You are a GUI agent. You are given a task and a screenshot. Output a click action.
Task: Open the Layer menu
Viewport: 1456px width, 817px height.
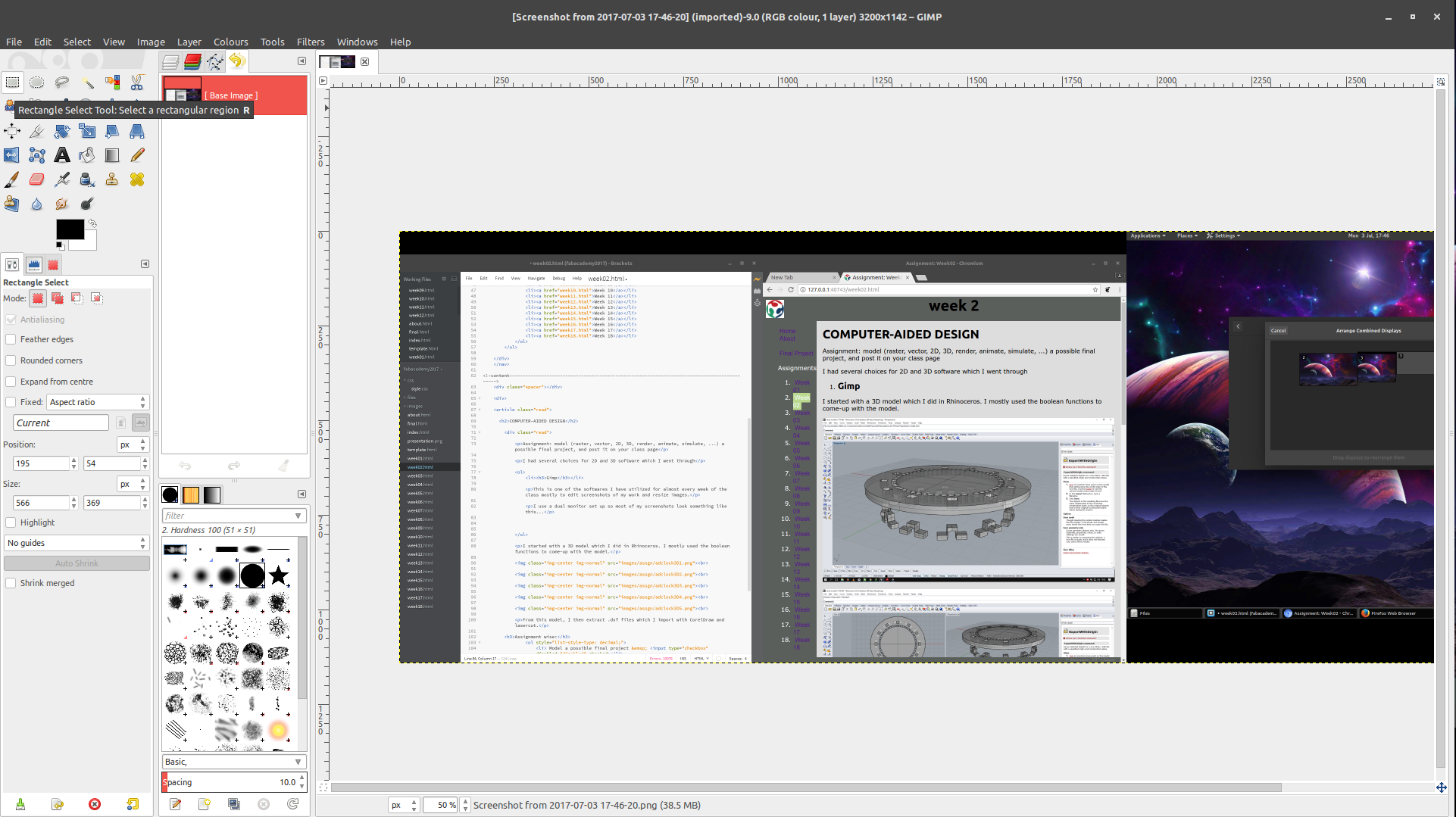pos(189,42)
